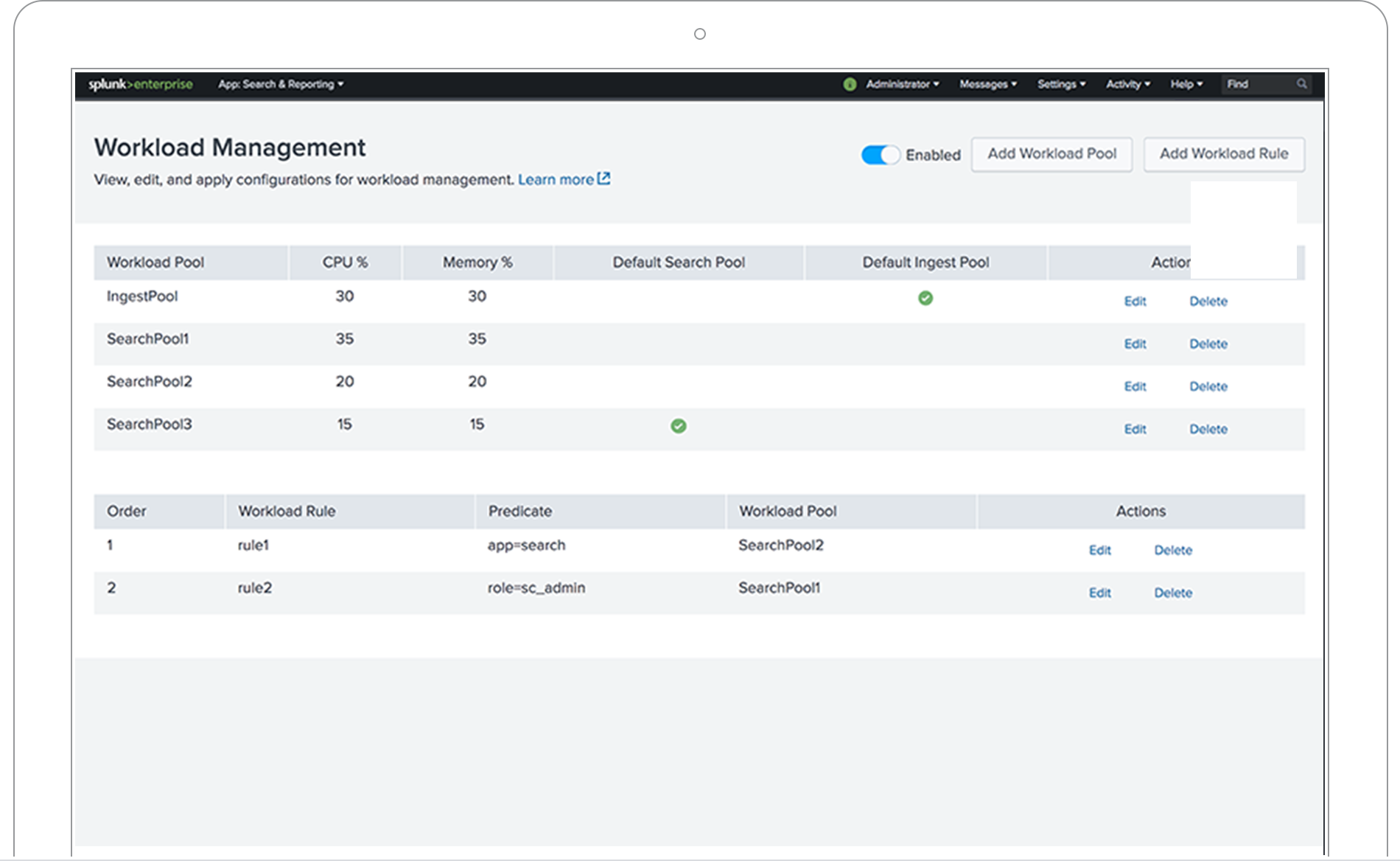
Task: Click the search magnifier in the Find bar
Action: 1301,84
